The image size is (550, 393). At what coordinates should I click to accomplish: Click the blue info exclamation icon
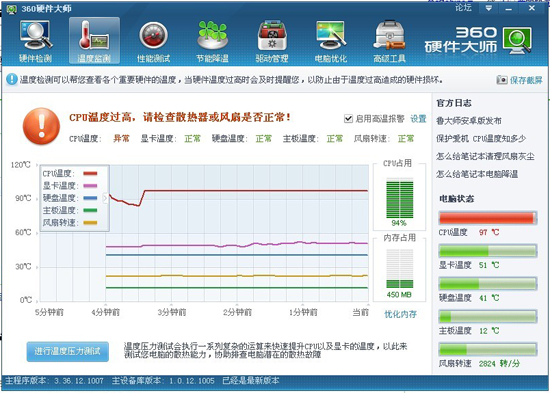(12, 79)
